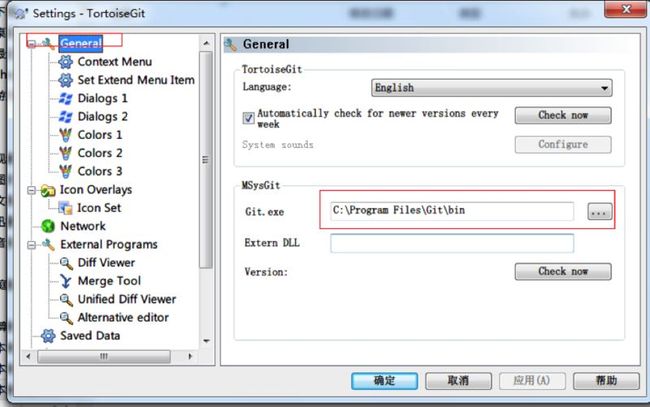Open Context Menu settings page
Screen dimensions: 650x407
pos(114,62)
